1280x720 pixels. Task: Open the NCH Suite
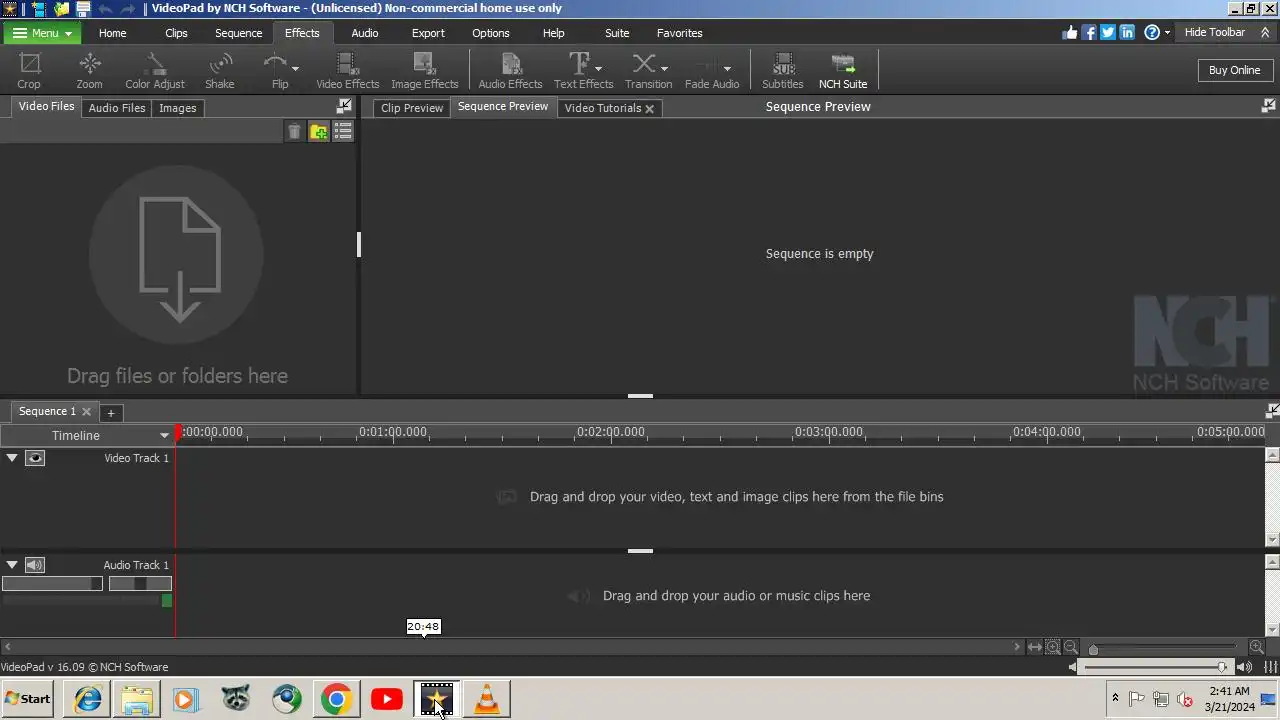click(x=843, y=71)
